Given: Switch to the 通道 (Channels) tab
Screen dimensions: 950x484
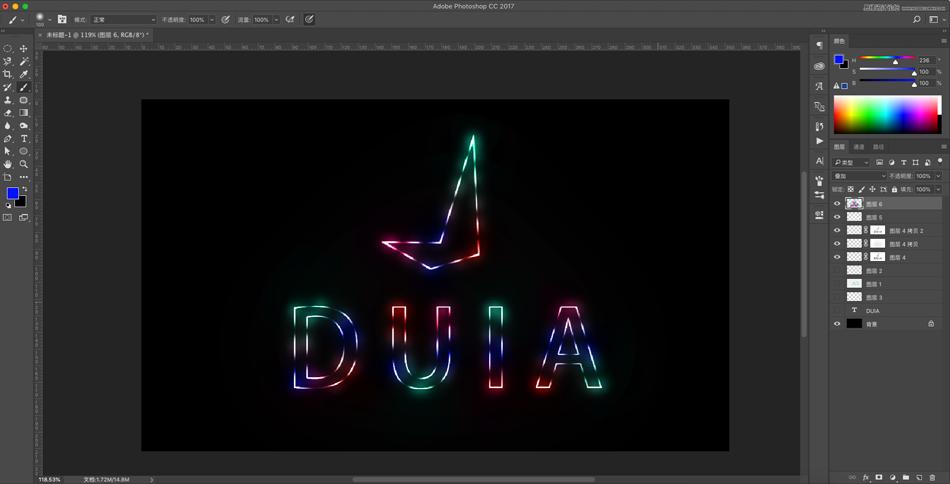Looking at the screenshot, I should (x=859, y=147).
